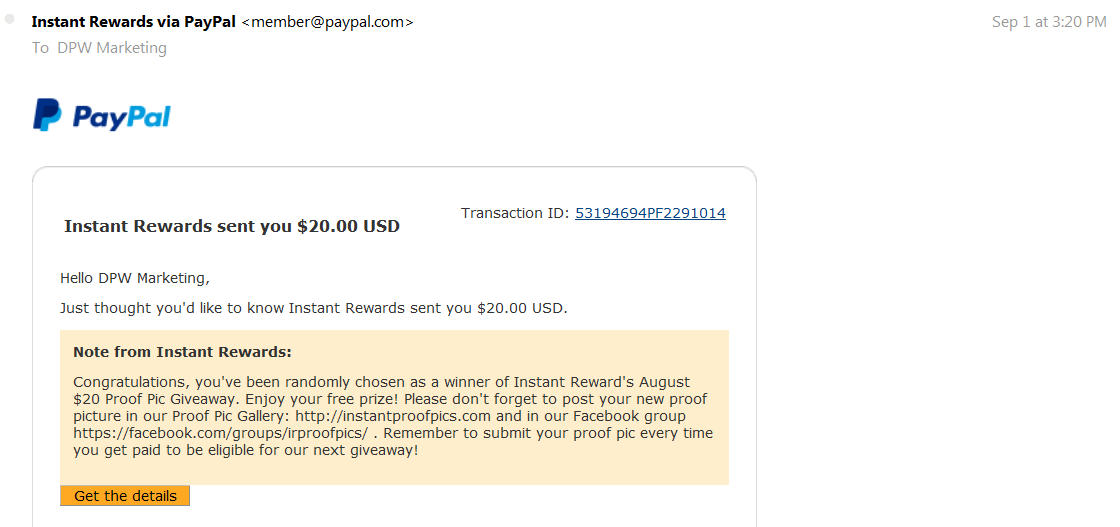Click the Hello DPW Marketing greeting line
Viewport: 1120px width, 527px height.
(135, 278)
